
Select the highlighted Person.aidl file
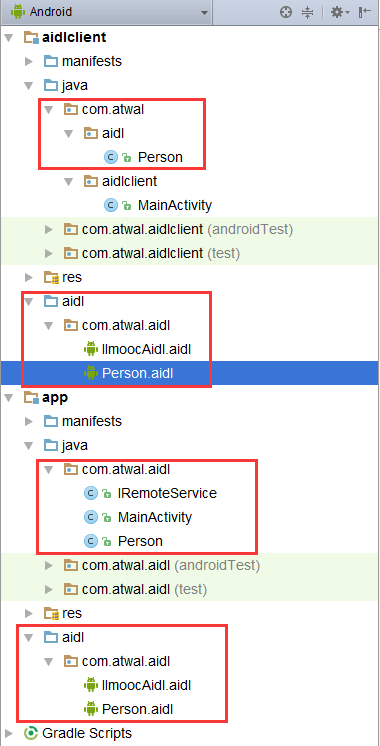coord(137,373)
